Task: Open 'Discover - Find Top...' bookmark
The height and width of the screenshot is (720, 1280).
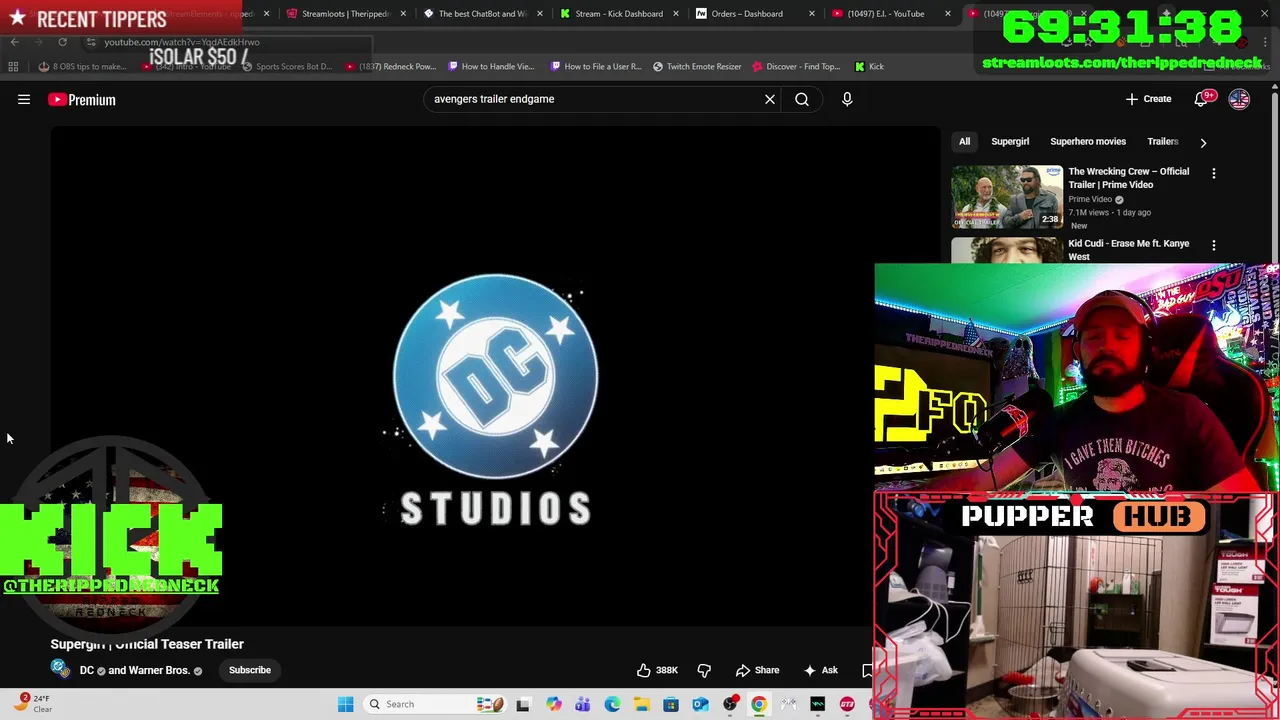Action: (x=796, y=66)
